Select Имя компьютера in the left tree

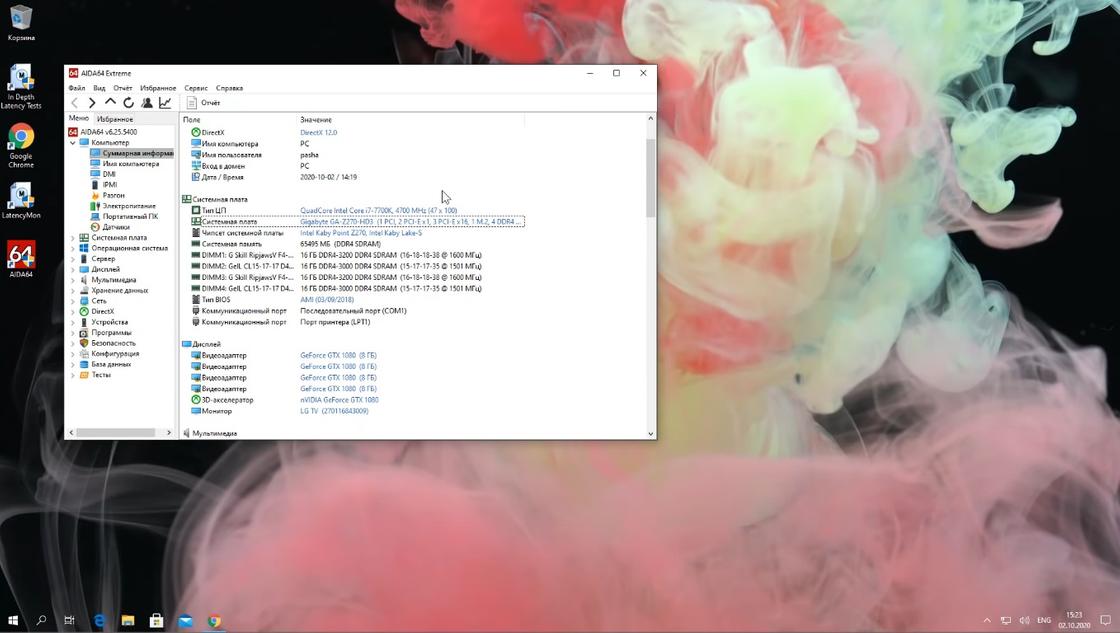click(x=125, y=164)
